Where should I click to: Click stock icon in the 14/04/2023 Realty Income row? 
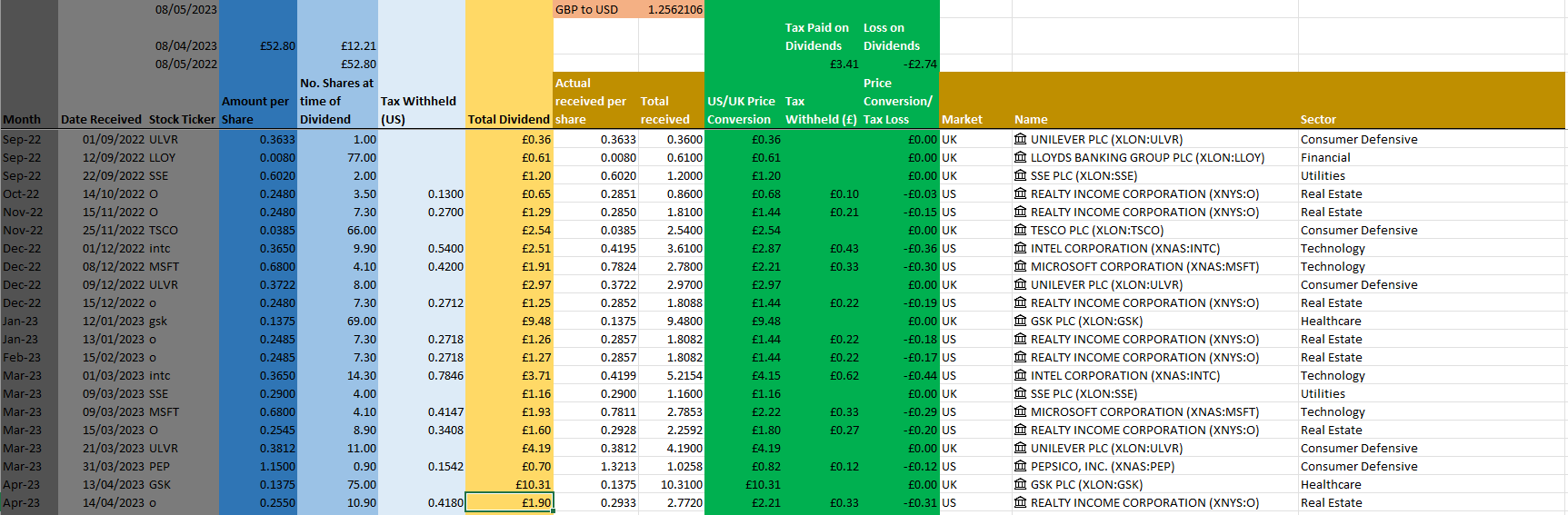(x=1021, y=502)
